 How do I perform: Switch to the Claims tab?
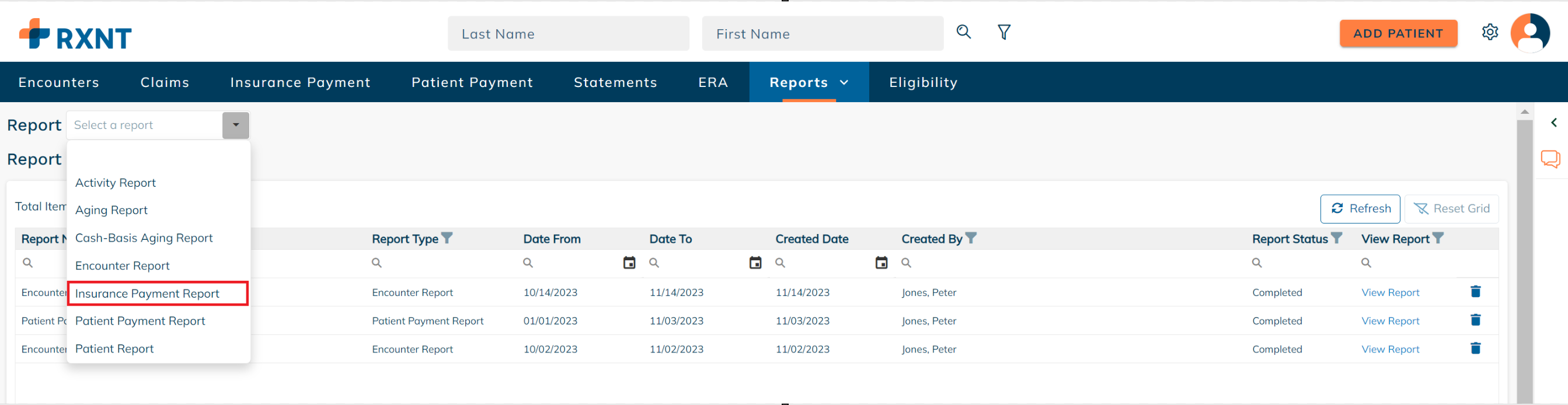pos(165,83)
